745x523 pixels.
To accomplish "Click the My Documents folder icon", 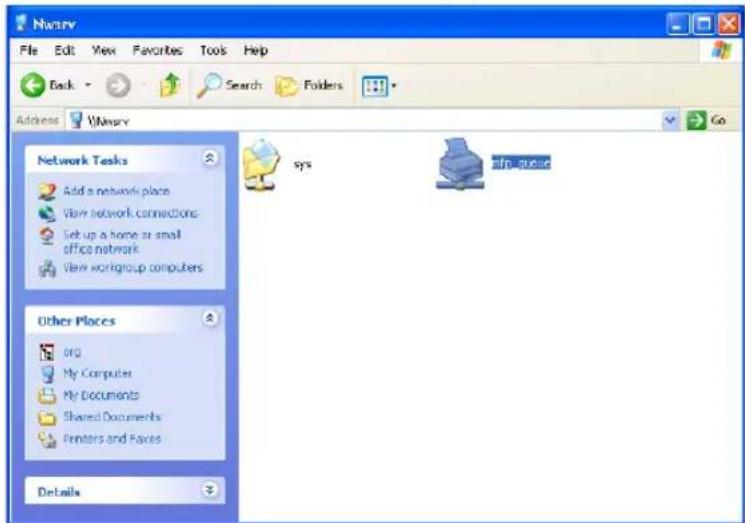I will (x=47, y=396).
